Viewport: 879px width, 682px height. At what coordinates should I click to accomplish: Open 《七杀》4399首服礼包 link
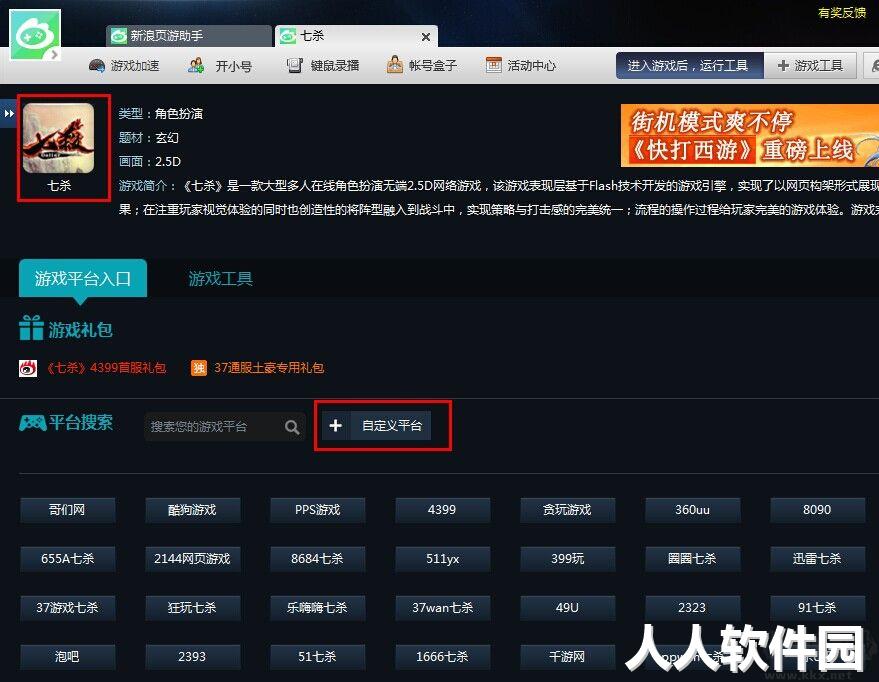(x=106, y=368)
